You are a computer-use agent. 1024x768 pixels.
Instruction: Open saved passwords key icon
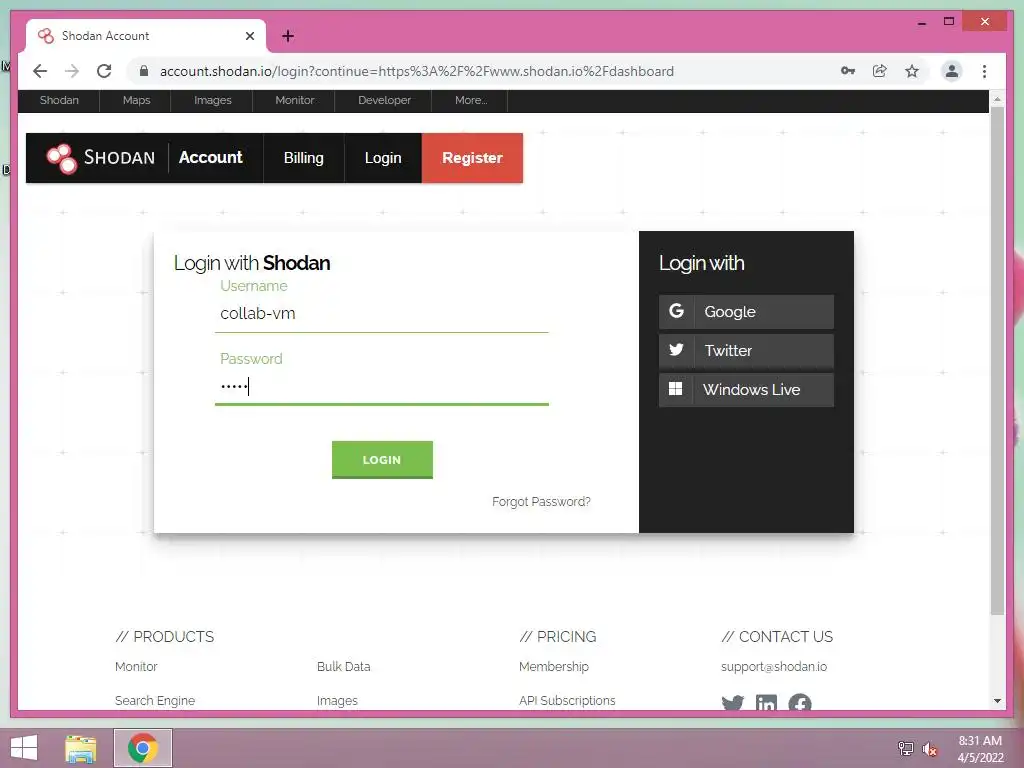coord(848,71)
